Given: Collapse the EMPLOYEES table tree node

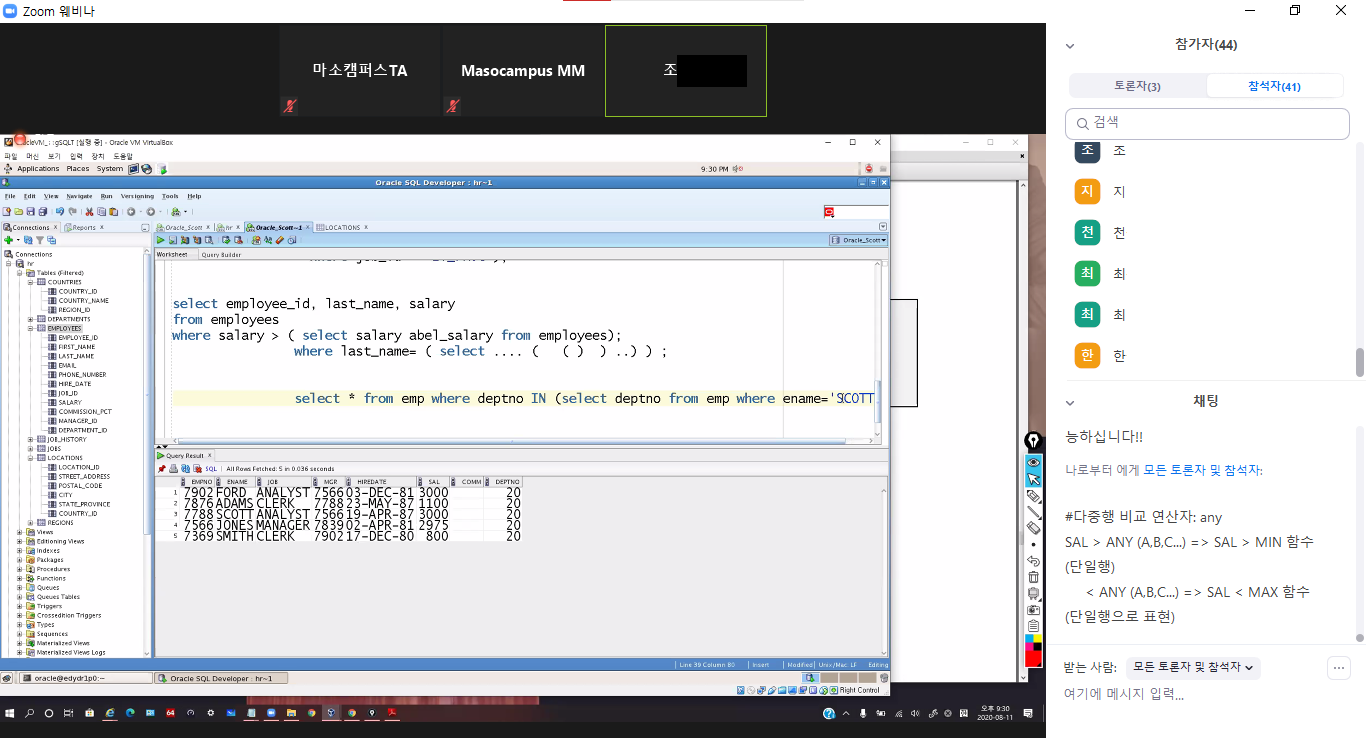Looking at the screenshot, I should pyautogui.click(x=31, y=328).
